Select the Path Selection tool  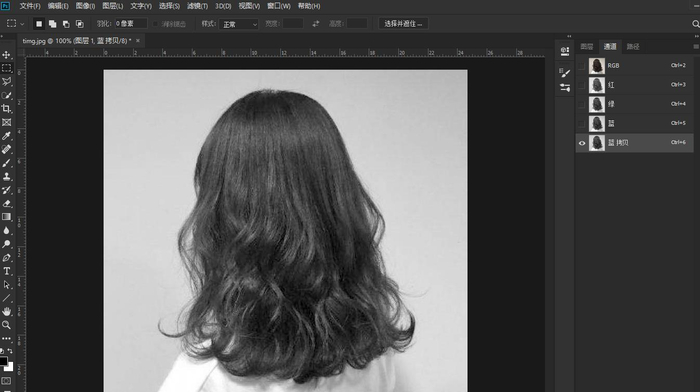click(x=6, y=284)
